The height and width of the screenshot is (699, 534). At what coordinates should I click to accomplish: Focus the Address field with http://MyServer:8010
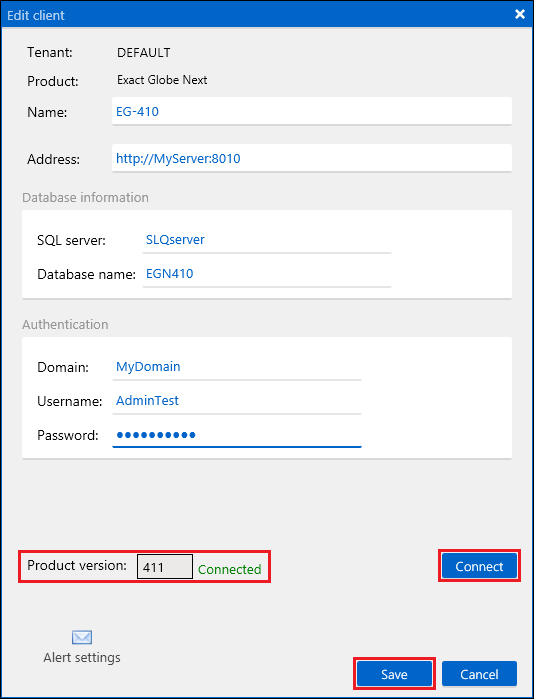[x=312, y=158]
